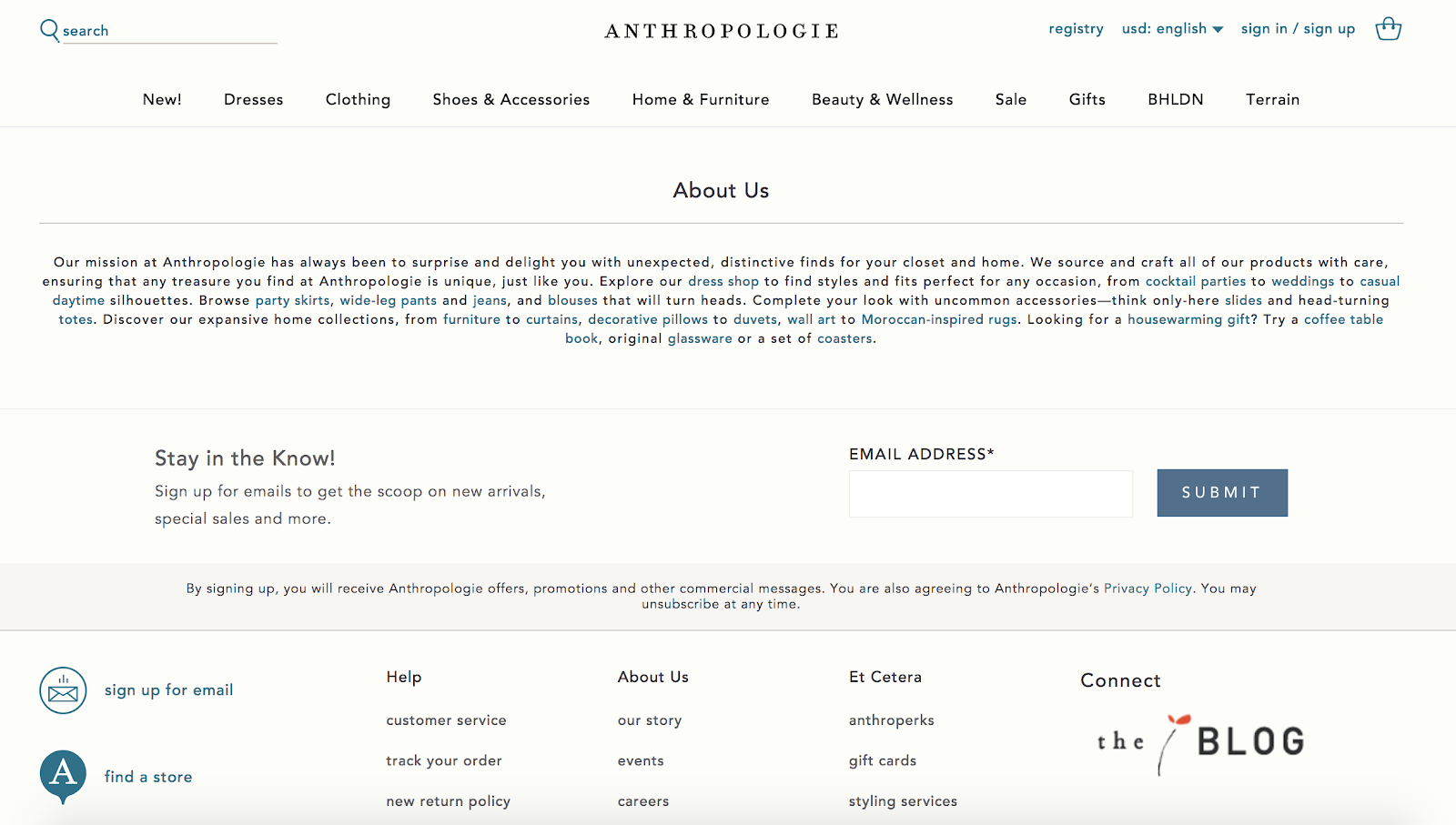This screenshot has width=1456, height=825.
Task: Open the Shoes & Accessories menu
Action: (x=511, y=99)
